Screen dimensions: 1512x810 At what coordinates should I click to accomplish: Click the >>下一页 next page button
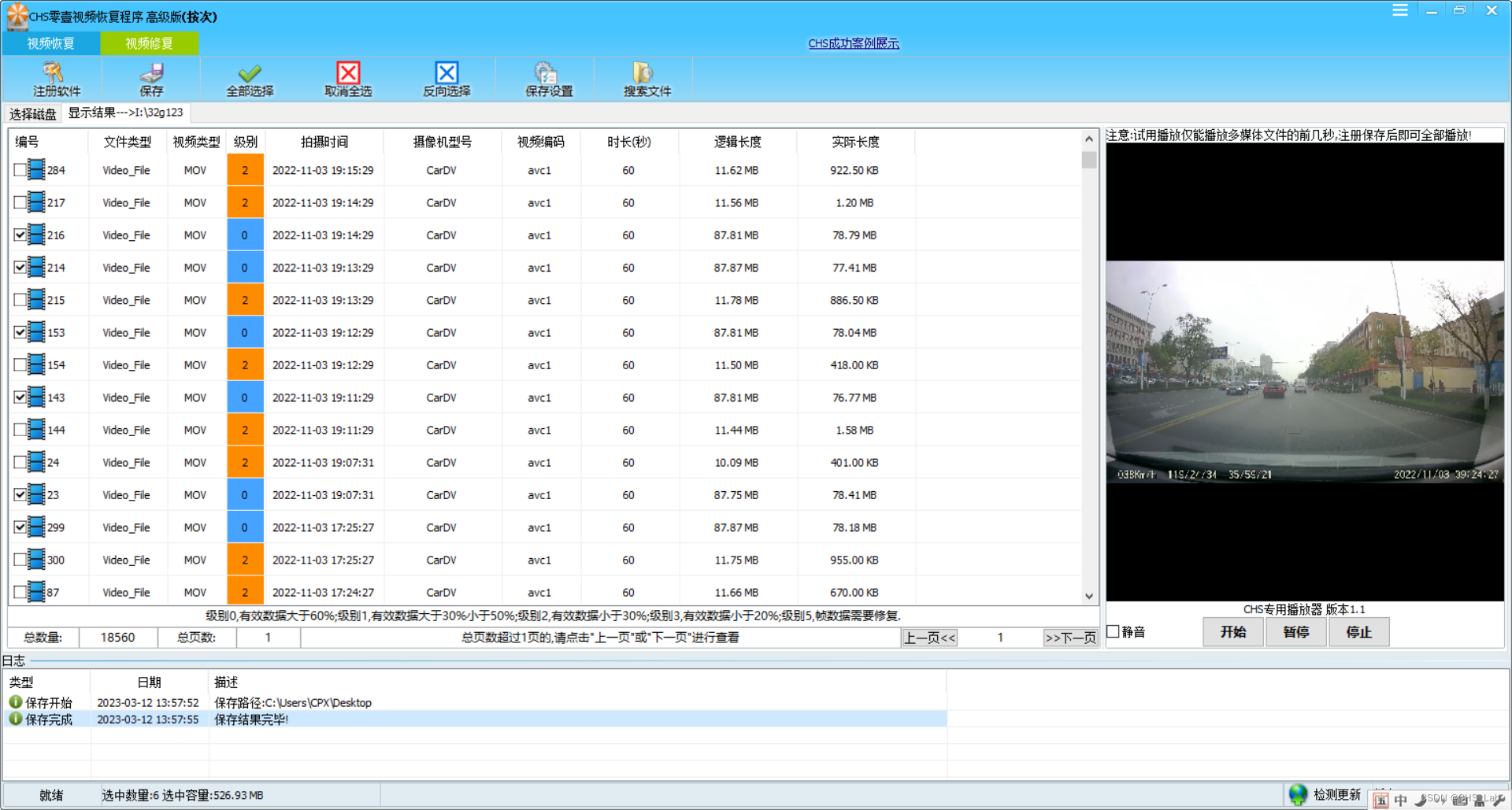point(1070,638)
